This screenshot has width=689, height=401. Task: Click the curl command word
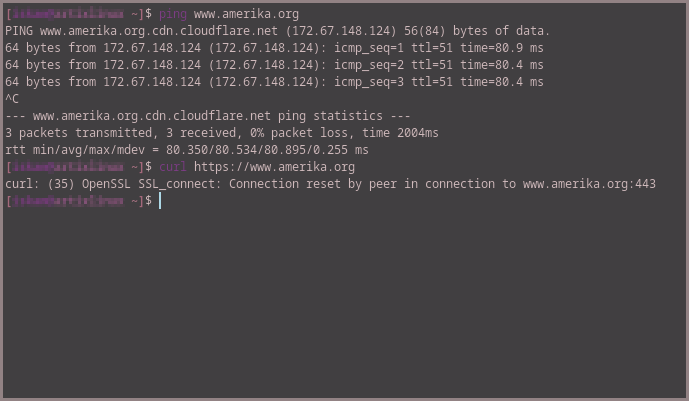[x=173, y=167]
